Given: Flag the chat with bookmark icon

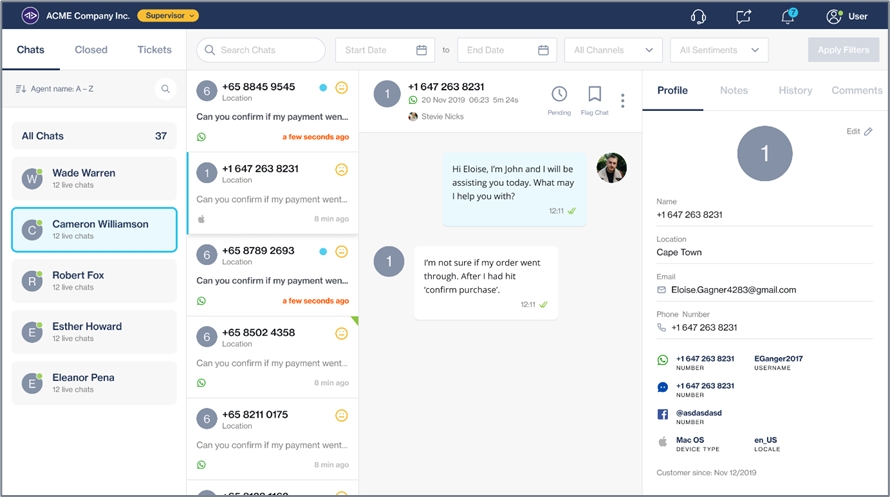Looking at the screenshot, I should pos(594,94).
